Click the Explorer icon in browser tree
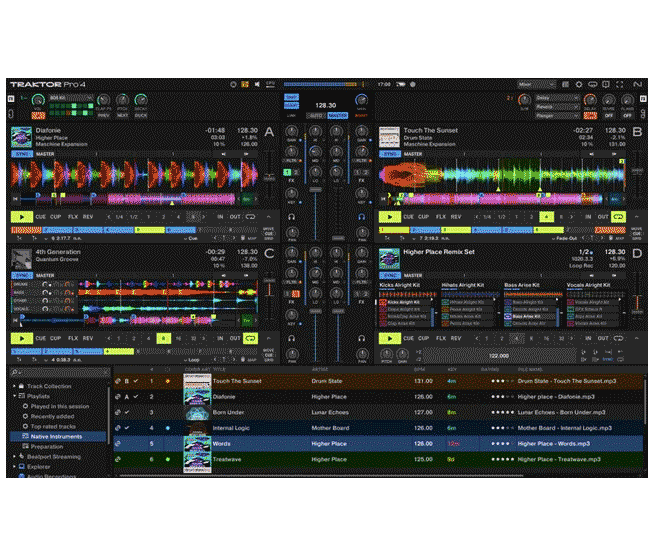Screen dimensions: 653x555 (x=22, y=467)
